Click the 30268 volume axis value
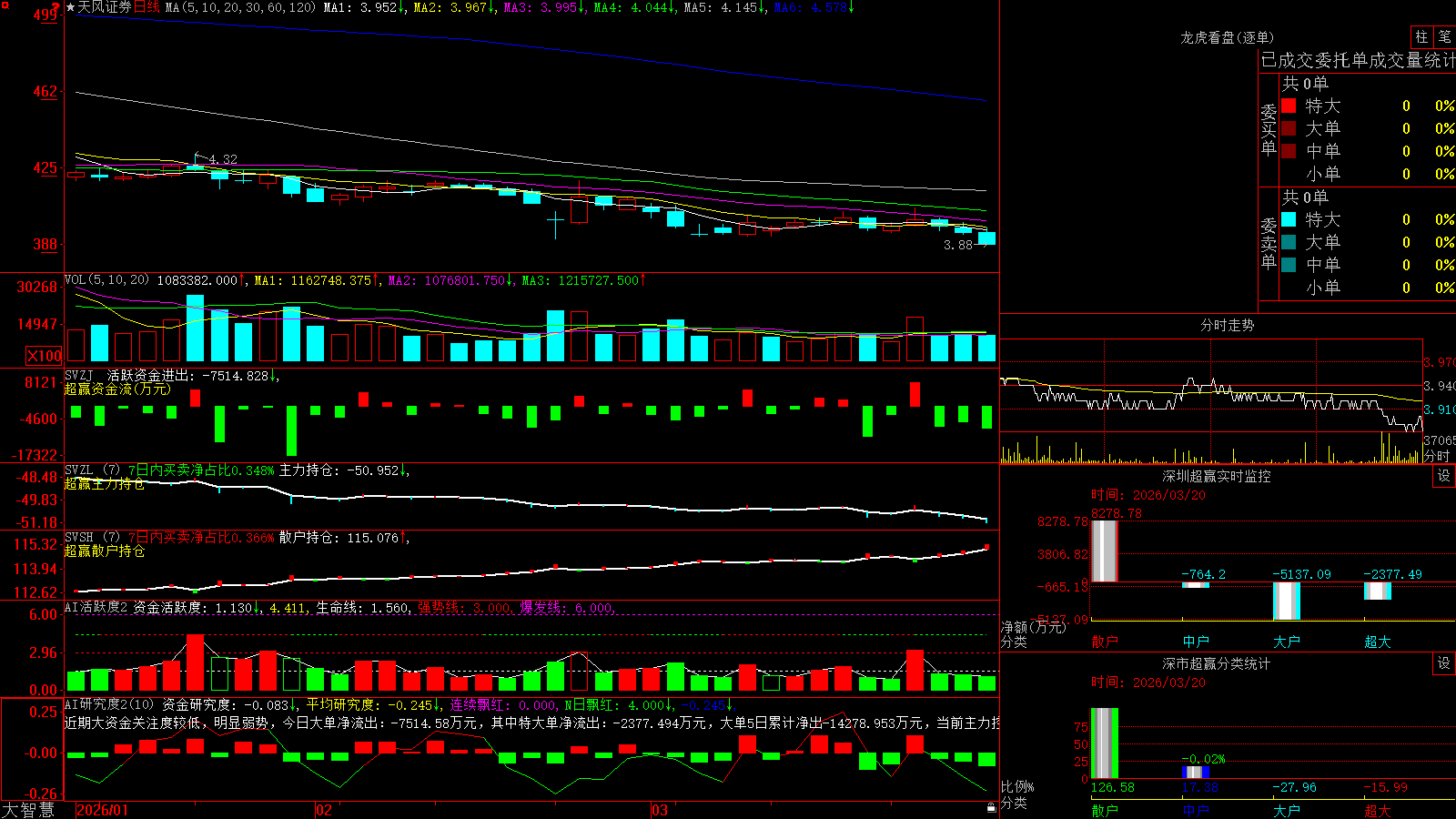Image resolution: width=1456 pixels, height=819 pixels. point(37,287)
